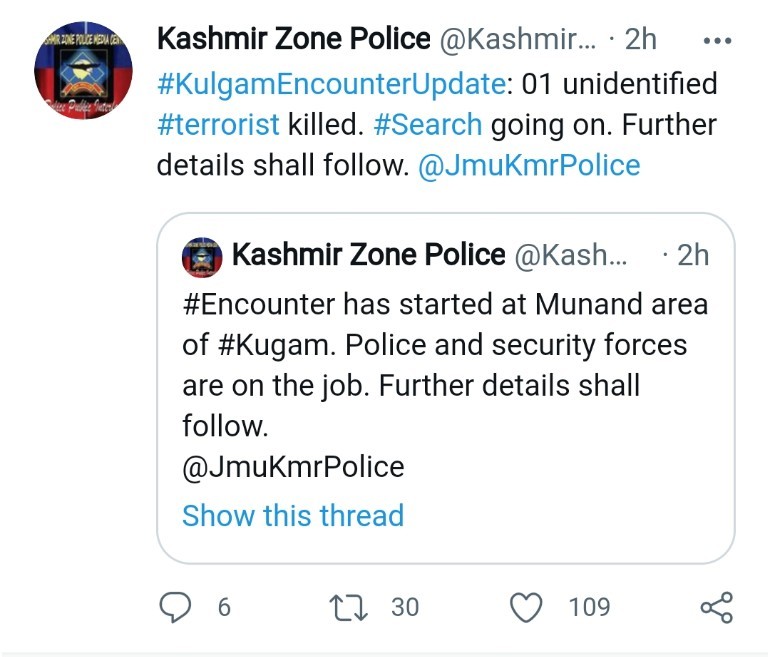
Task: Click the main tweet's 2h timestamp
Action: [641, 39]
